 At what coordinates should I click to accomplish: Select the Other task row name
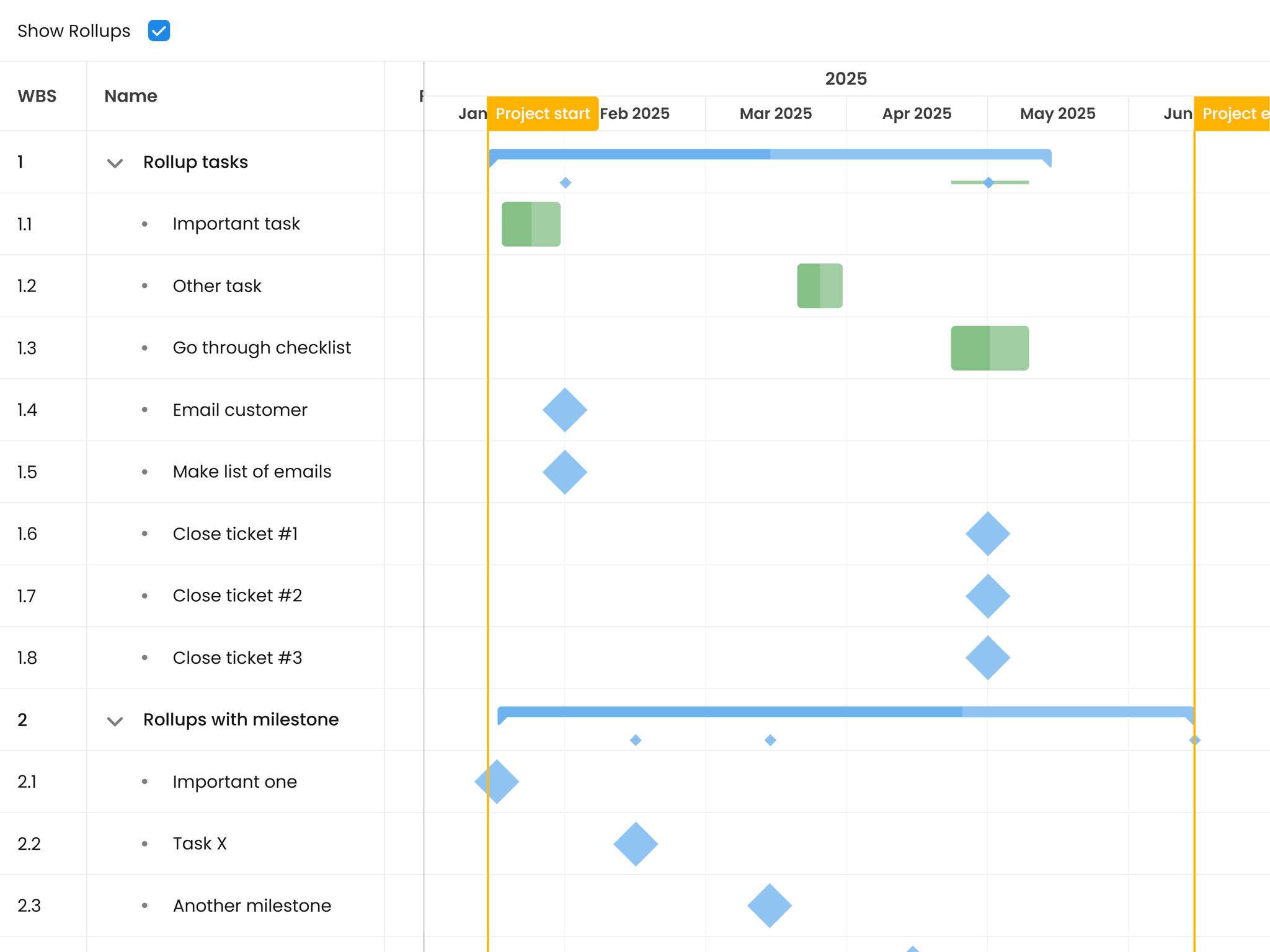217,286
